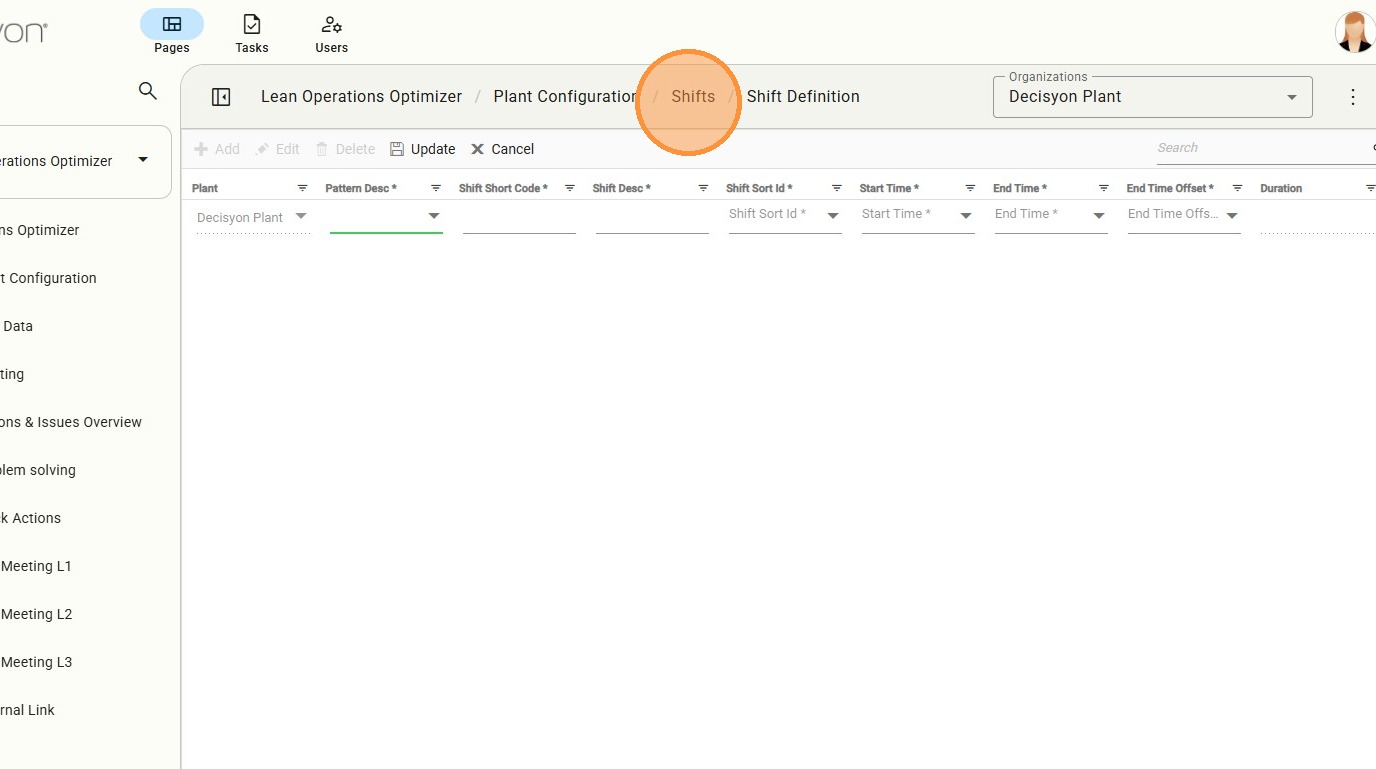
Task: Click the Pattern Desc column filter icon
Action: pyautogui.click(x=436, y=188)
